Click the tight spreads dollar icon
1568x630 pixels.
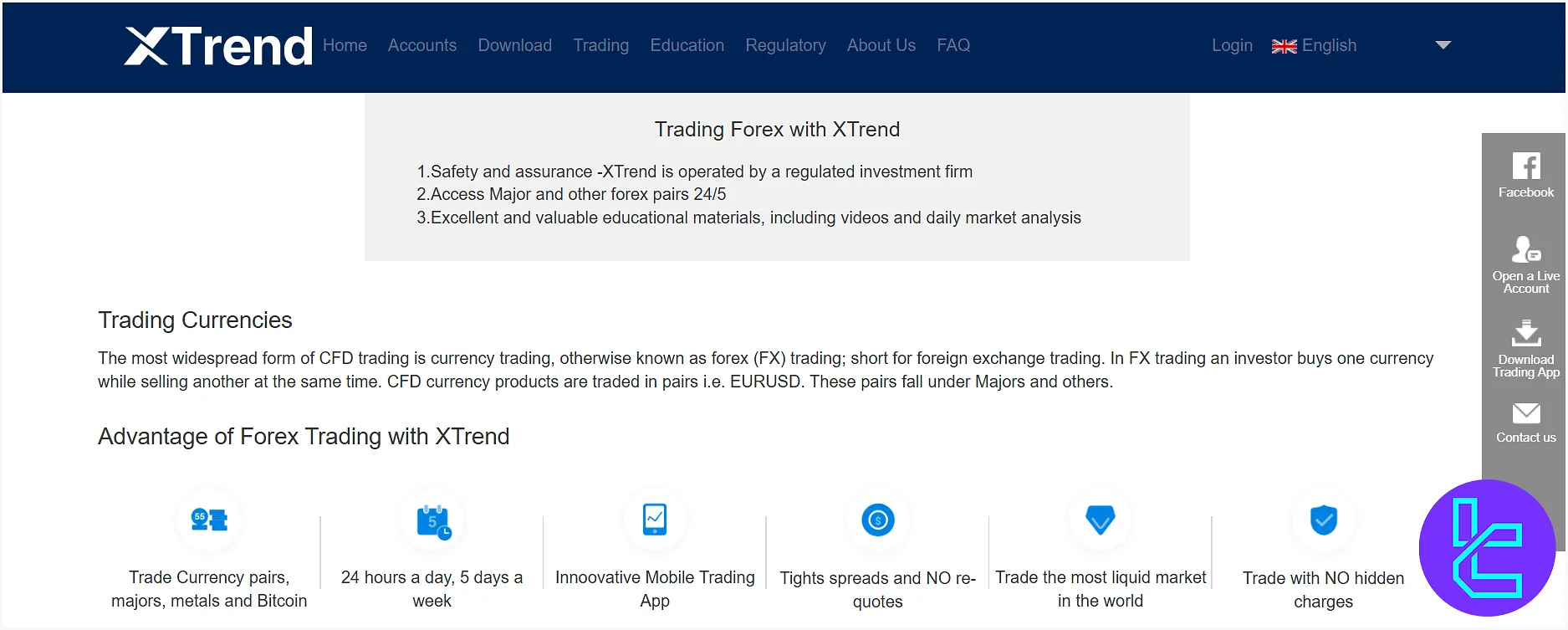click(878, 520)
